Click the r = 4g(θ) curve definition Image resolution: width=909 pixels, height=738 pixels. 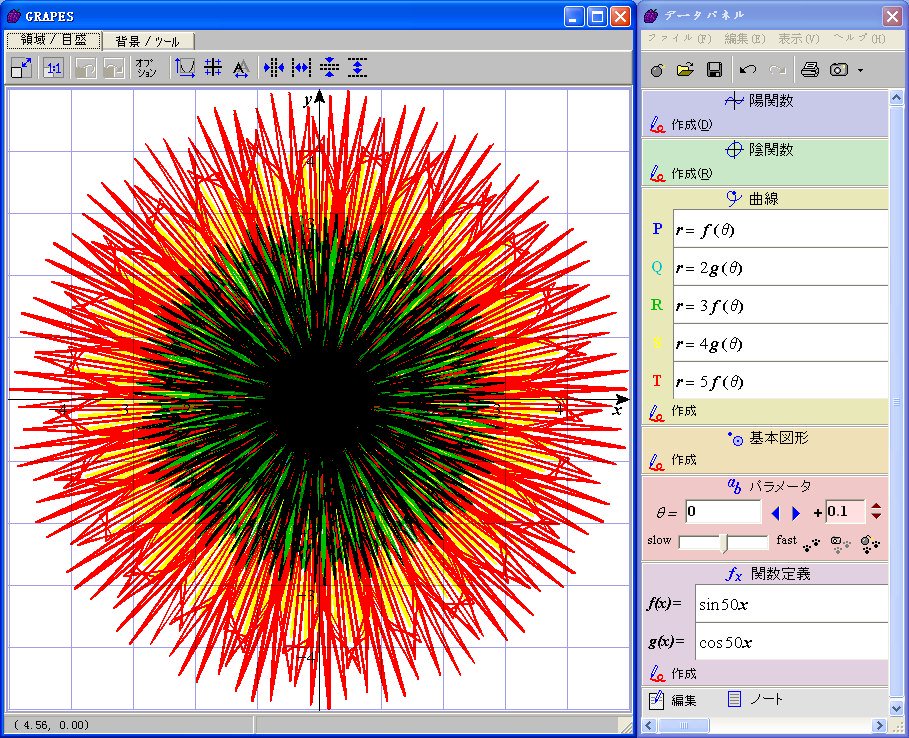pyautogui.click(x=780, y=343)
